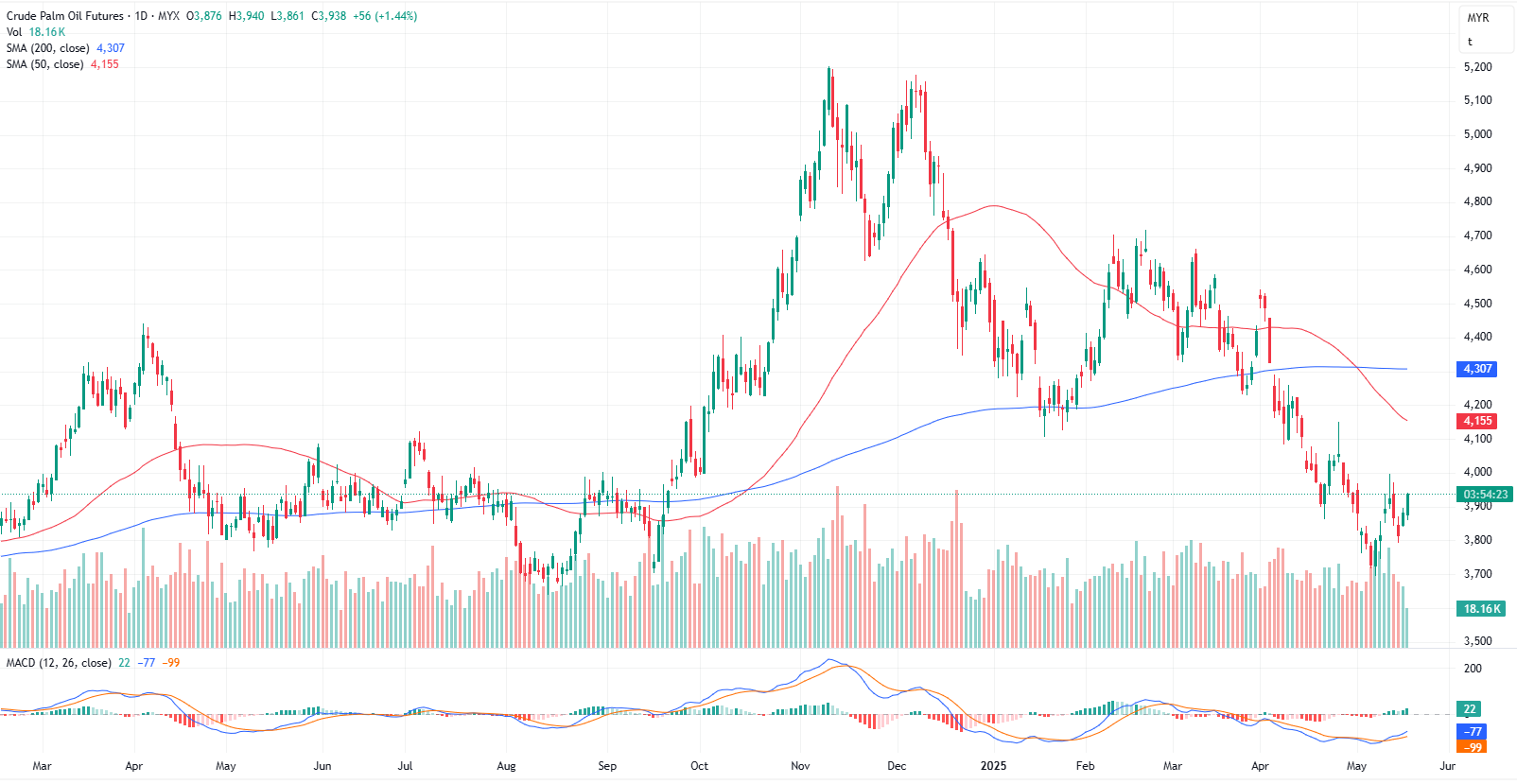
Task: Click the 200 label on MACD scale
Action: pyautogui.click(x=1473, y=669)
